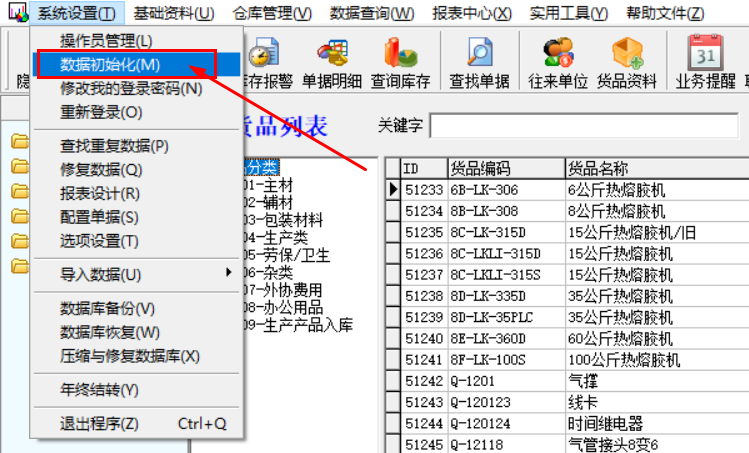
Task: Click cell 线卡 in 货品名称
Action: (657, 402)
